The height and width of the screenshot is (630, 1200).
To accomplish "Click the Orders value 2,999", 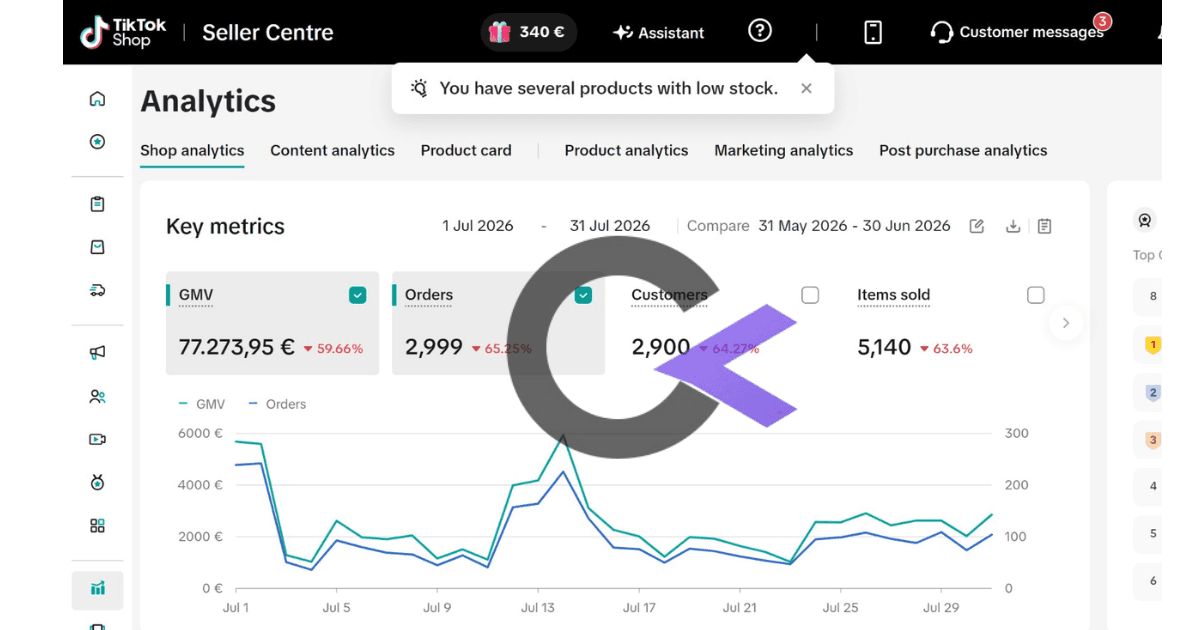I will (x=434, y=348).
